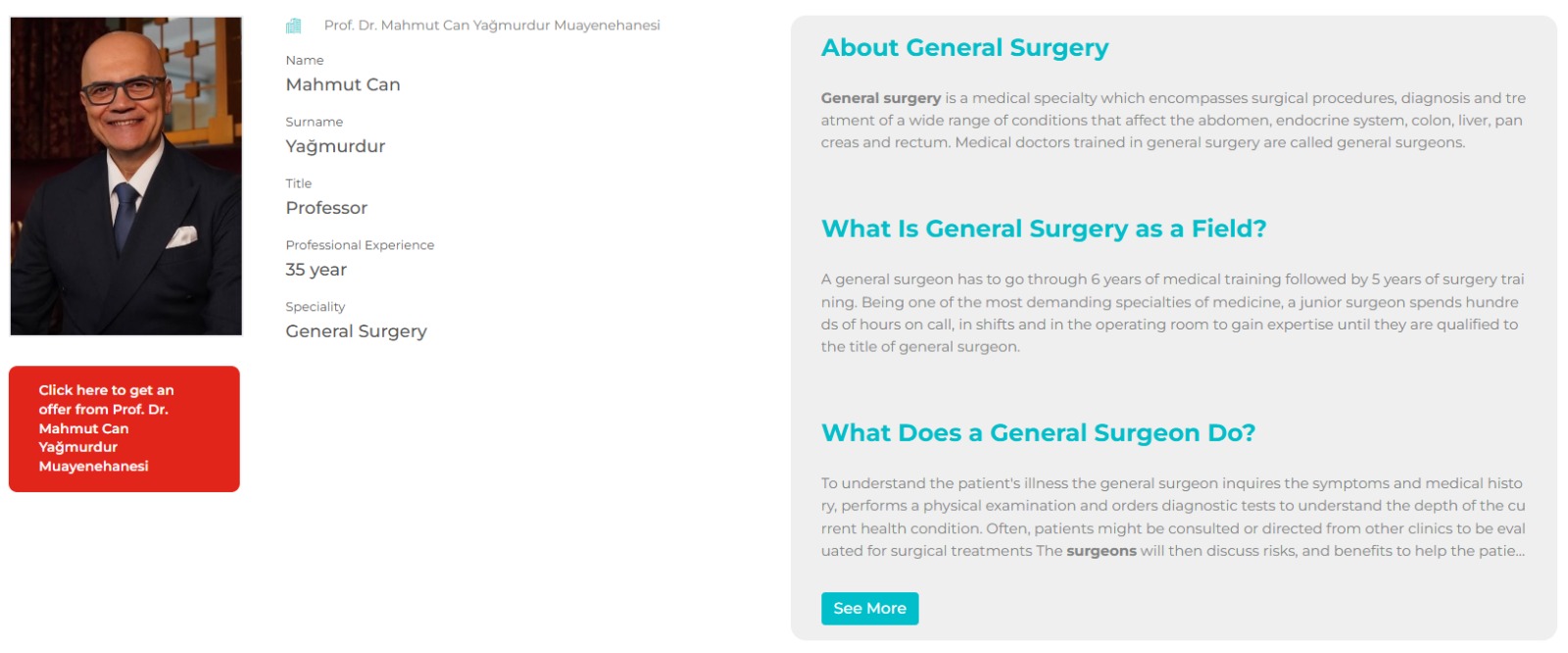
Task: Click the What Is General Surgery as a Field heading
Action: click(x=1043, y=228)
